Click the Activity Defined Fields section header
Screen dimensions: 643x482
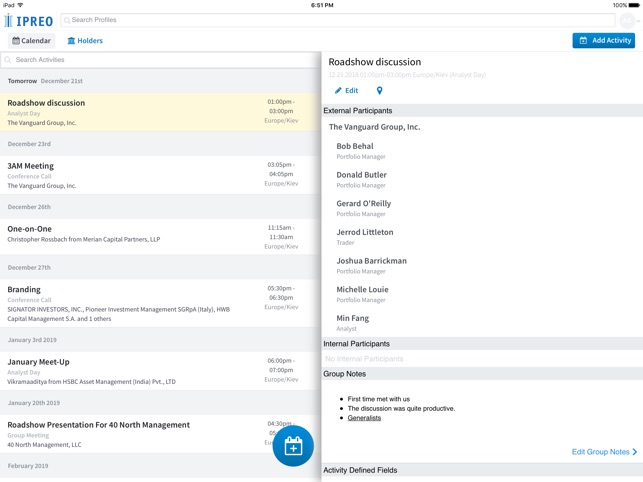pos(482,470)
